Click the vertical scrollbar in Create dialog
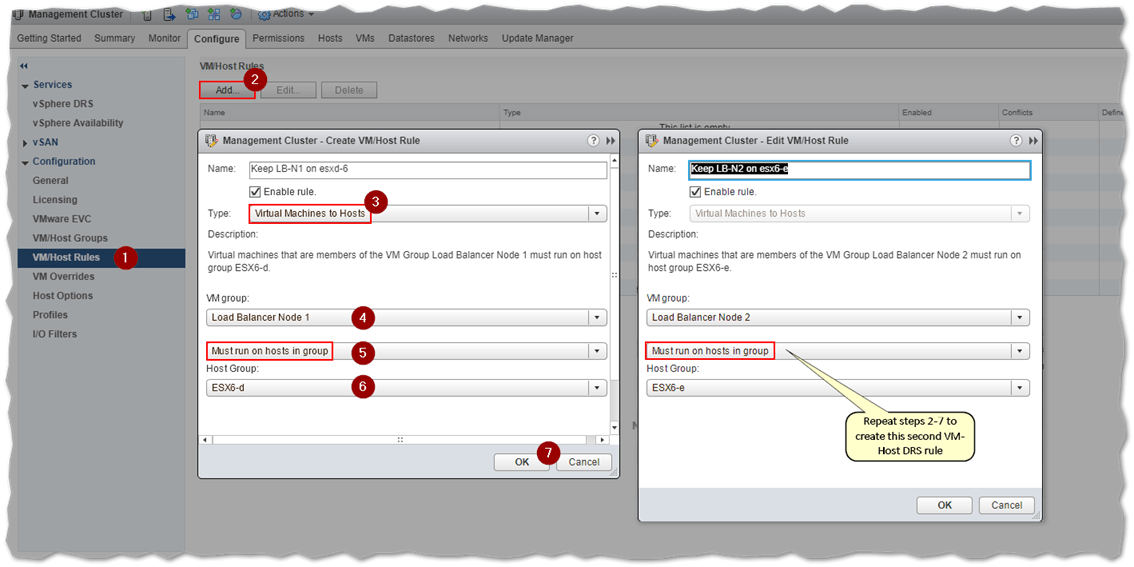 point(615,294)
